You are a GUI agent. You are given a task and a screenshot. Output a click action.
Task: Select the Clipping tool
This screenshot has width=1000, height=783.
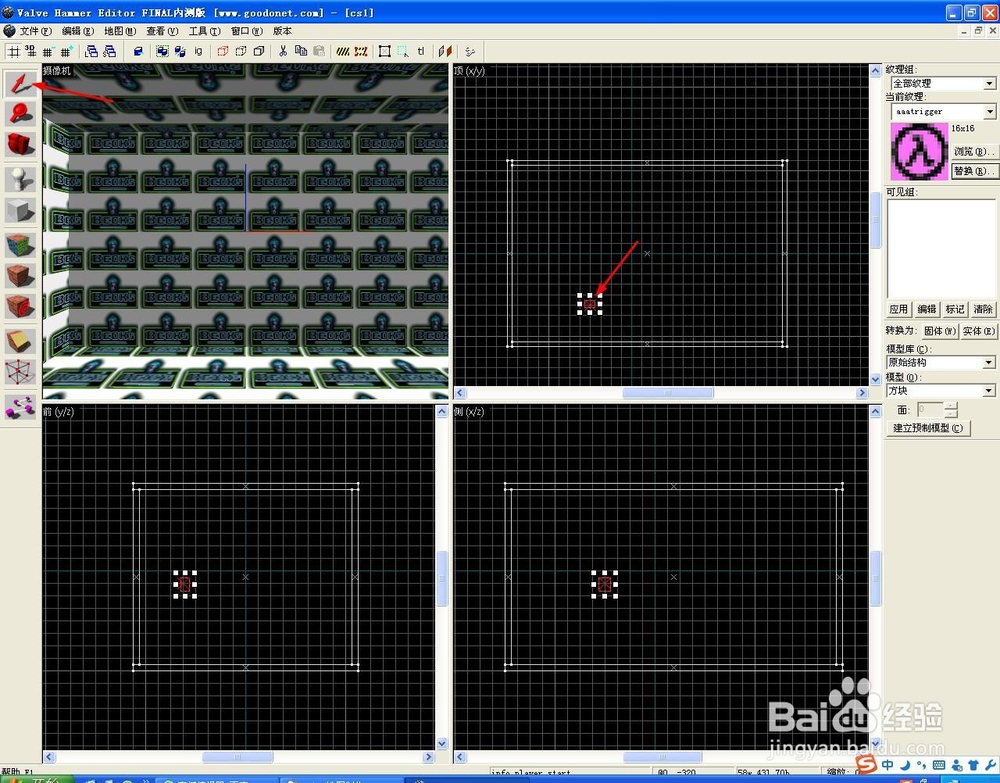[x=20, y=341]
